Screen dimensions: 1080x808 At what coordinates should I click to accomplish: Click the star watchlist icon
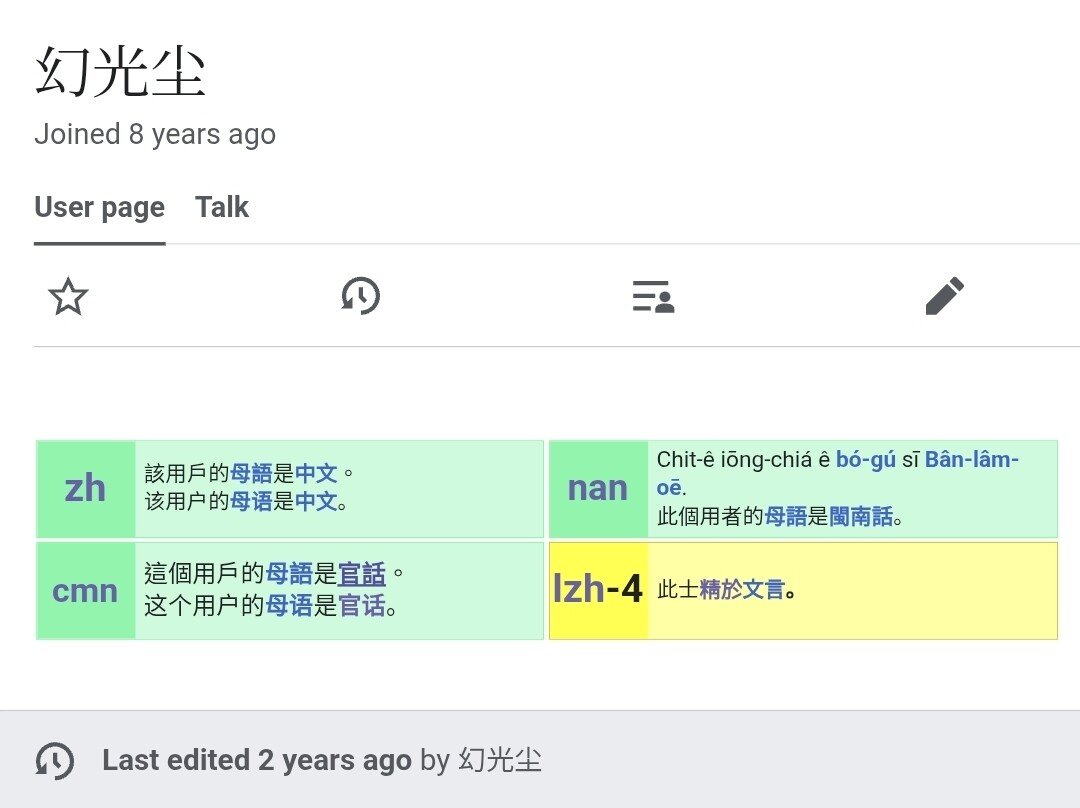(68, 296)
